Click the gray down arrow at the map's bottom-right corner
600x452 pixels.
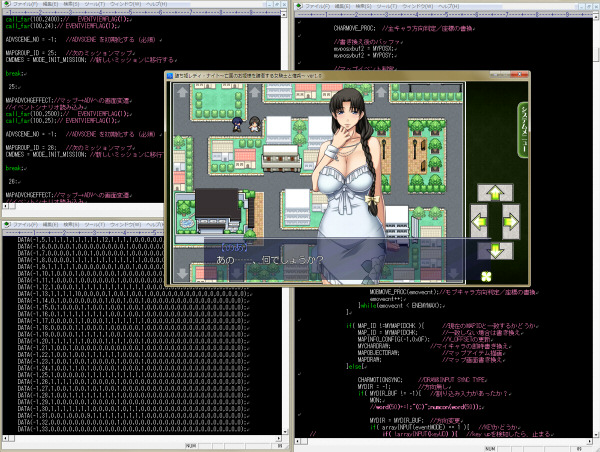click(453, 273)
